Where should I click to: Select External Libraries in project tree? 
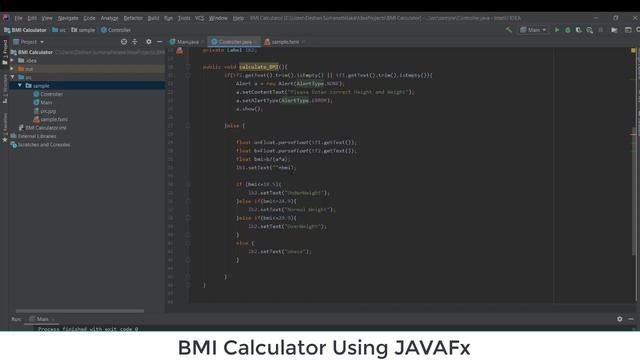(x=33, y=136)
